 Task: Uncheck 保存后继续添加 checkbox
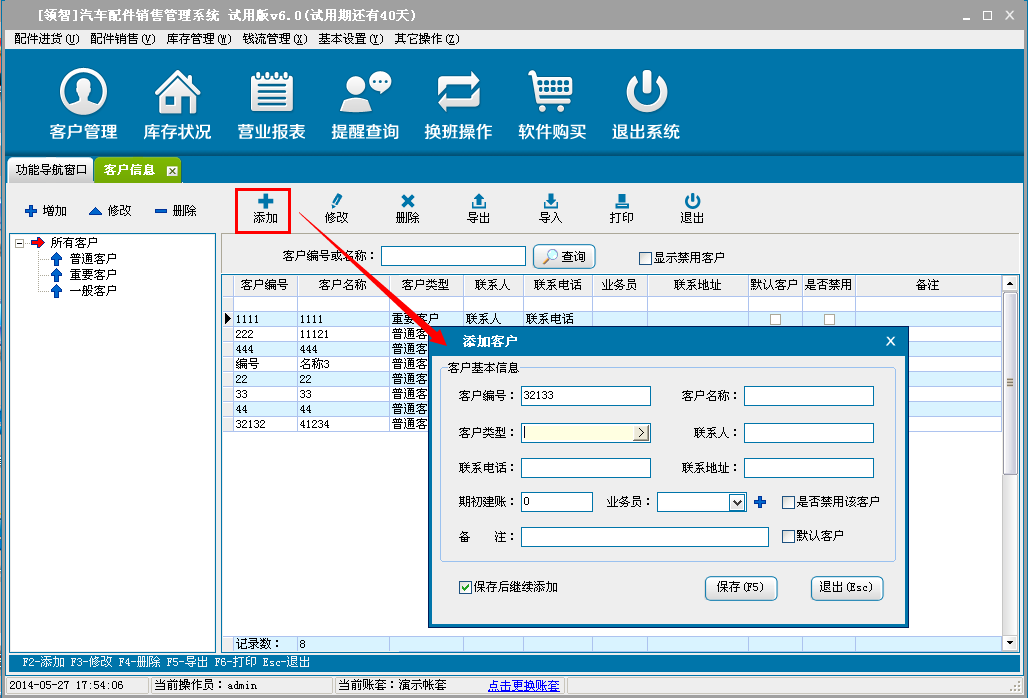pyautogui.click(x=465, y=587)
